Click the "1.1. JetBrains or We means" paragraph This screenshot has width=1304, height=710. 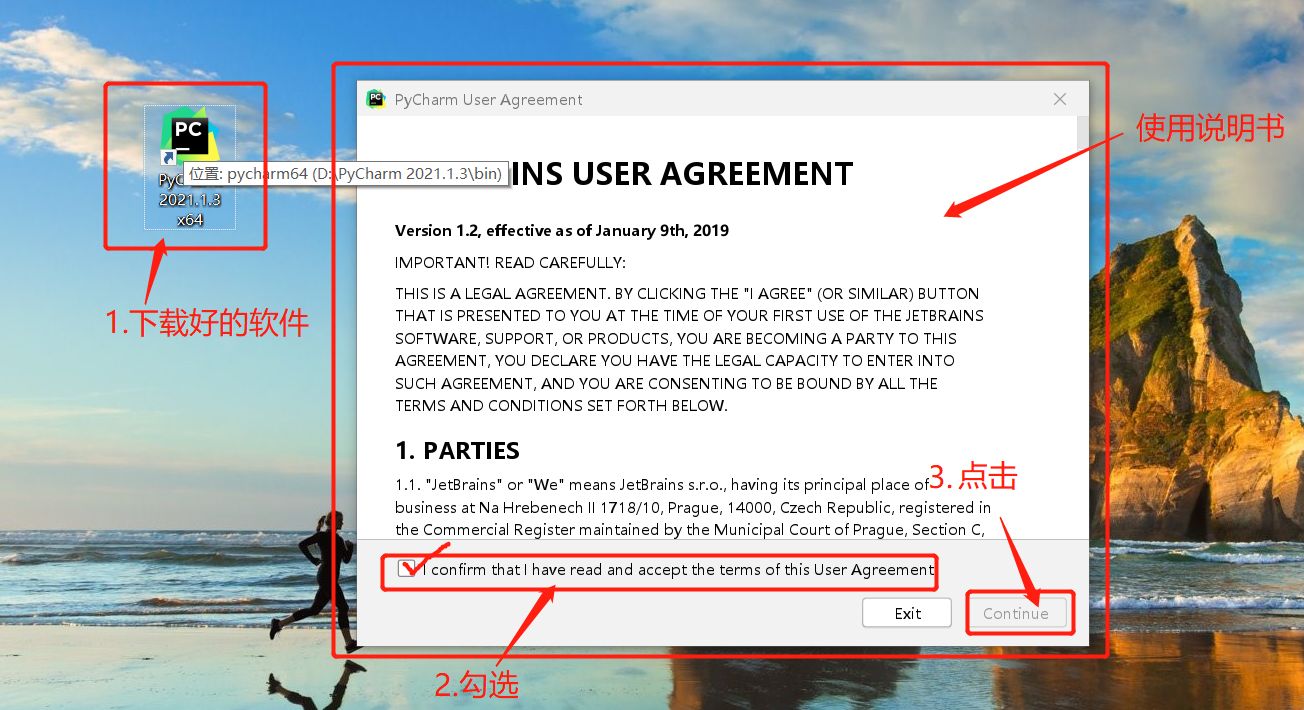(x=693, y=507)
